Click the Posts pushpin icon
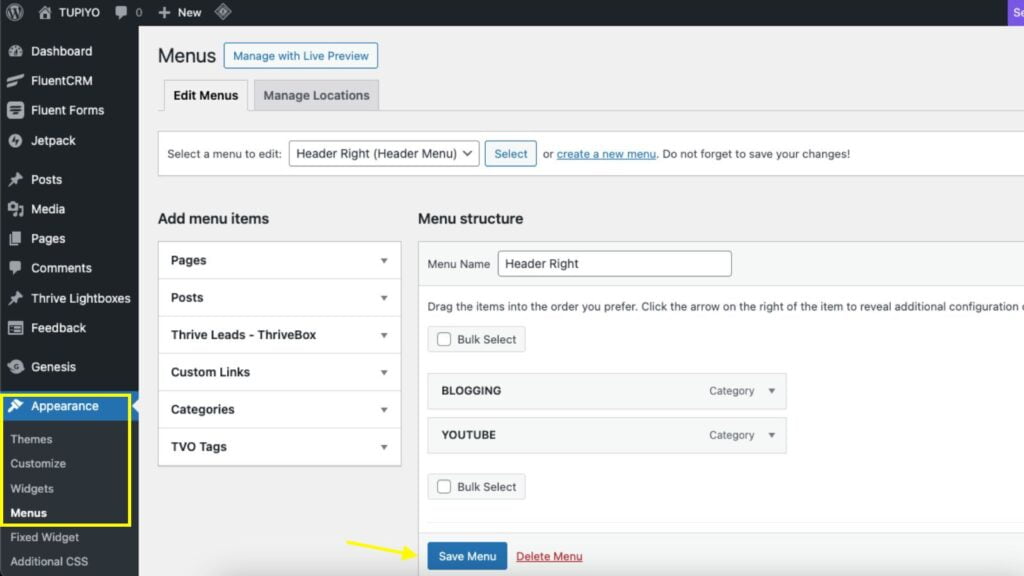 (16, 180)
